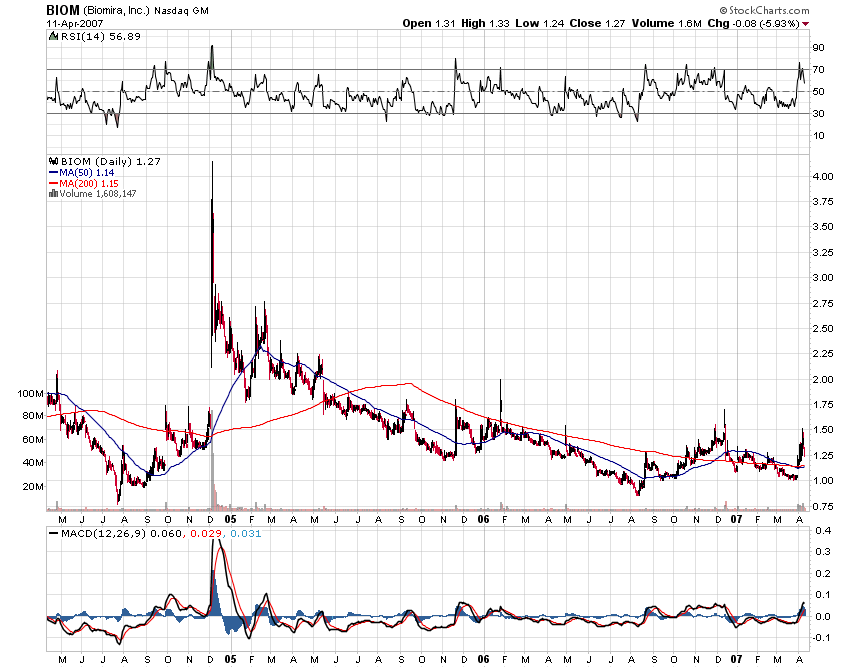Click the -0.1 label on MACD axis
Viewport: 850px width, 668px height.
[821, 638]
